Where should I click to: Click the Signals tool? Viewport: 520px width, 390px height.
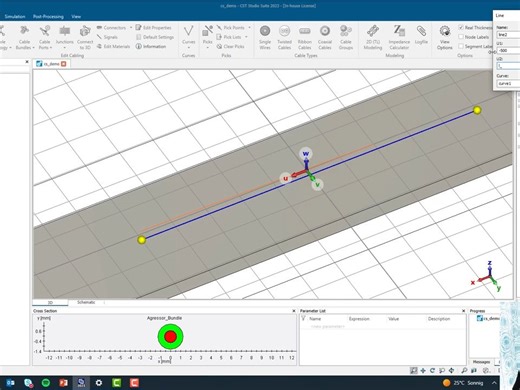coord(107,37)
